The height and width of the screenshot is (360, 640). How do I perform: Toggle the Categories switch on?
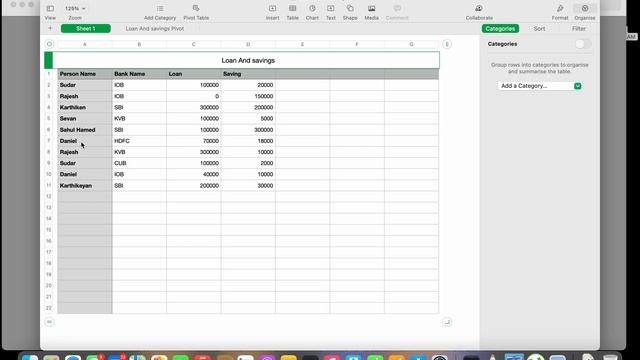coord(582,44)
